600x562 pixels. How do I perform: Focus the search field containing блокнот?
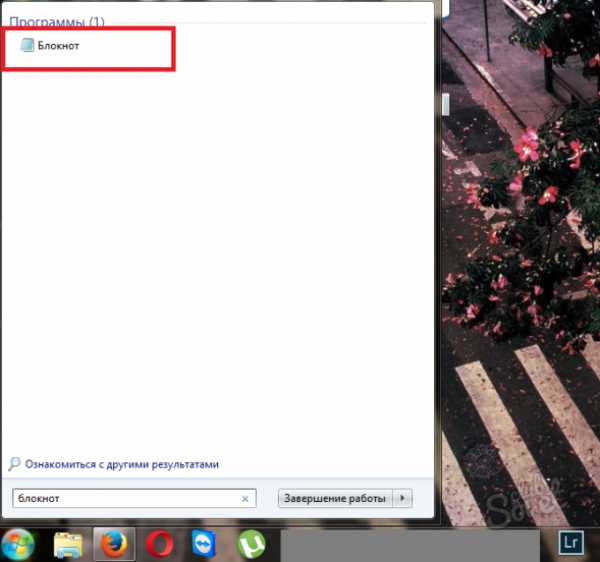[134, 498]
